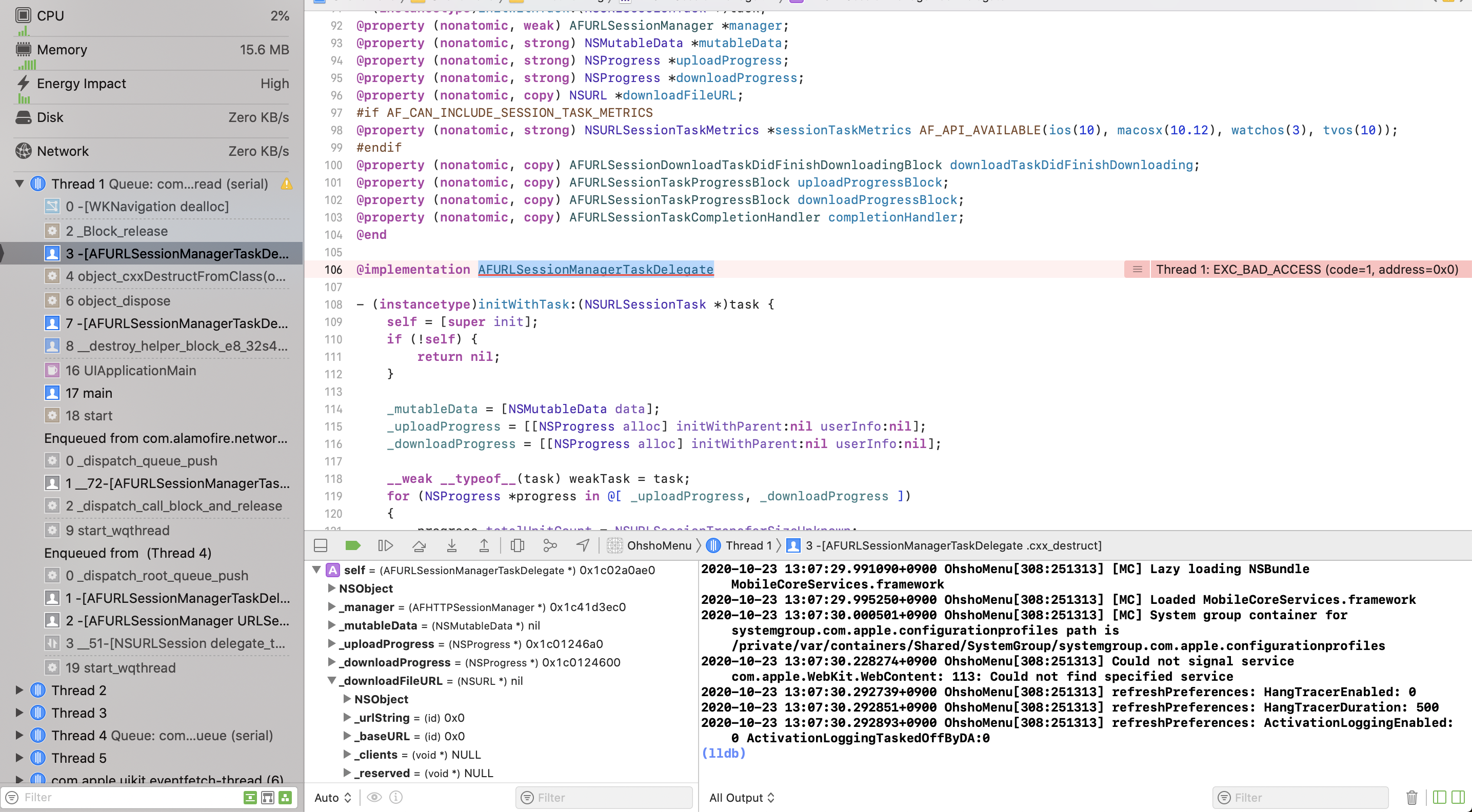
Task: Select frame 8 __destroy_helper_block
Action: click(x=166, y=346)
